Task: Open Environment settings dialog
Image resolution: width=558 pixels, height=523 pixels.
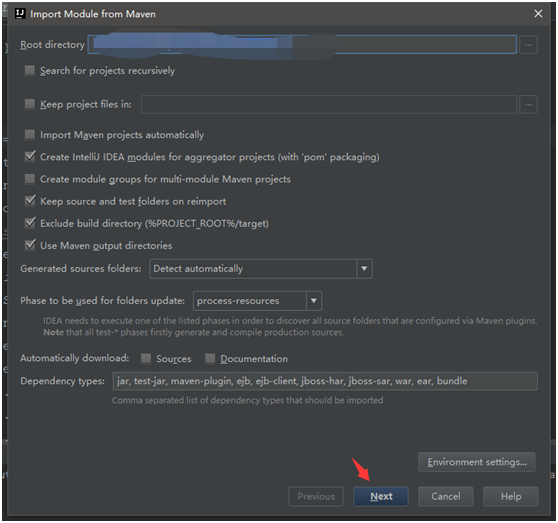Action: tap(477, 462)
